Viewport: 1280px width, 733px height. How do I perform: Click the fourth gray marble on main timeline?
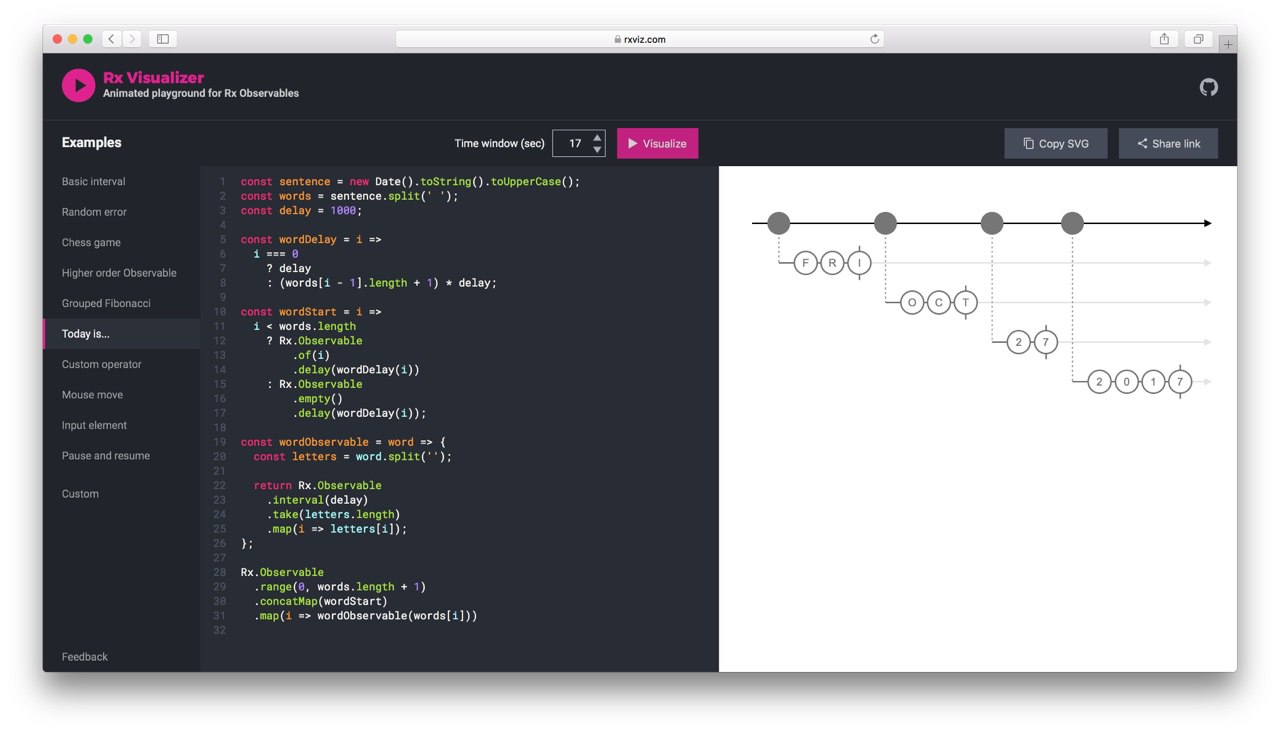[x=1072, y=223]
